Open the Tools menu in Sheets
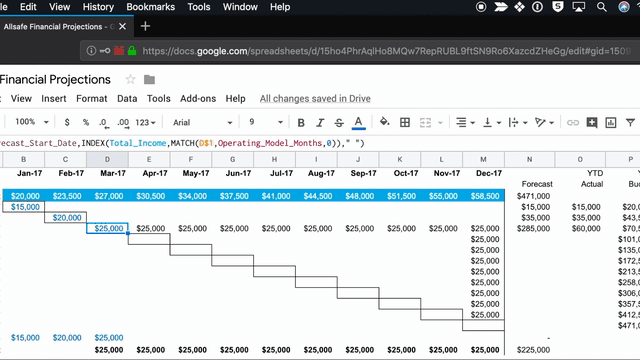Screen dimensions: 640x360 tap(159, 98)
